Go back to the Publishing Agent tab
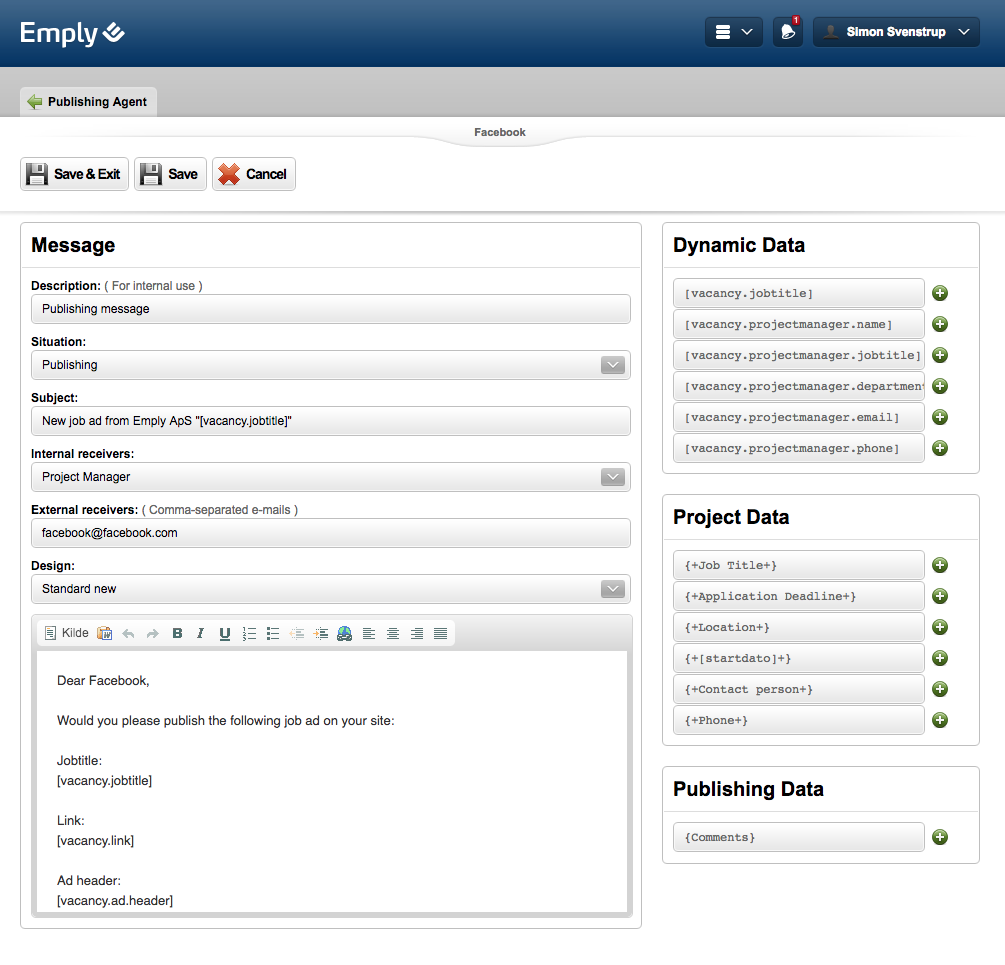 point(88,101)
